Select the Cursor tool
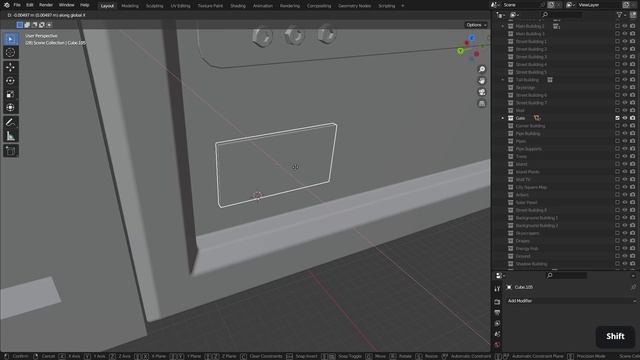 tap(11, 52)
